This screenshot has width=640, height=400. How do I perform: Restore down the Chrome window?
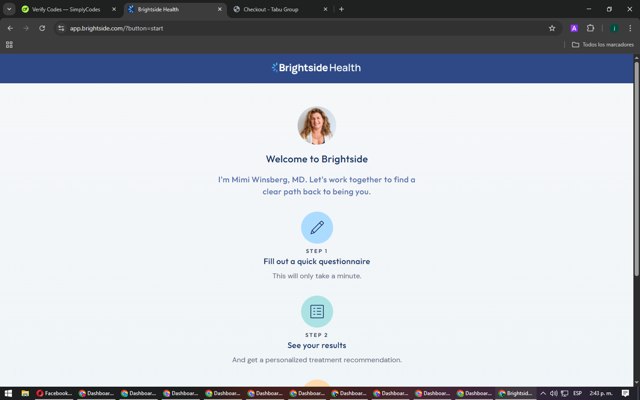(x=609, y=9)
